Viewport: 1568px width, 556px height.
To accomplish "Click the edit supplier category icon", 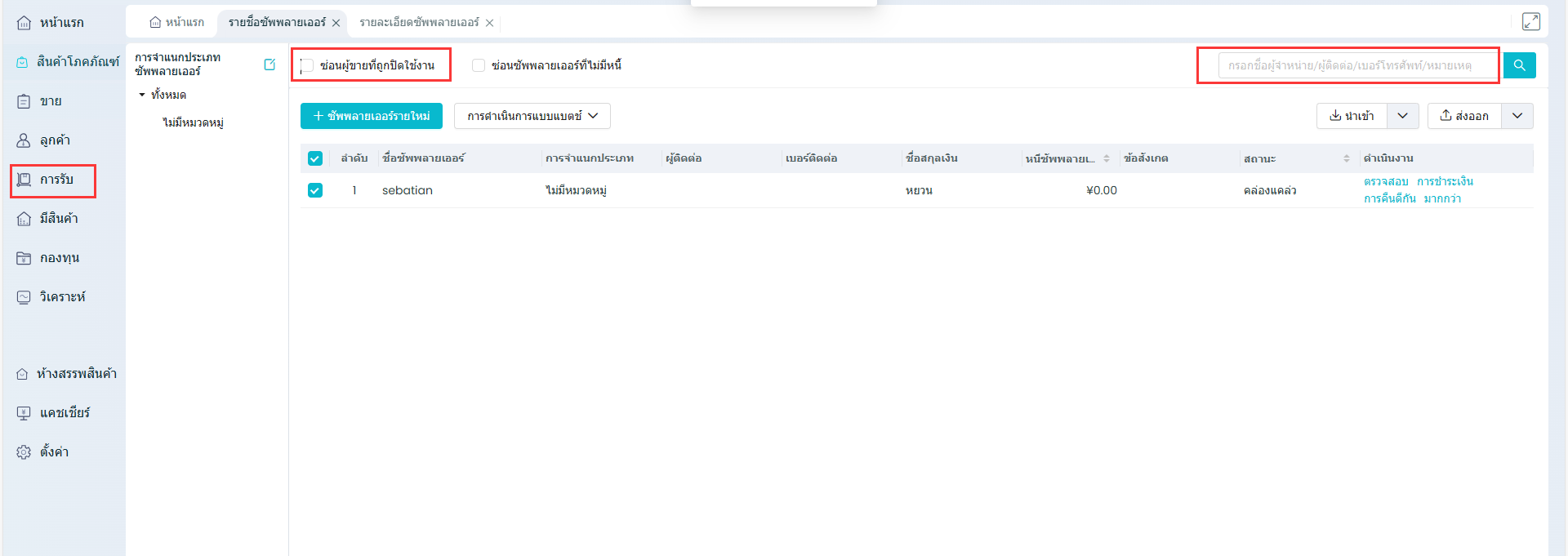I will point(269,64).
